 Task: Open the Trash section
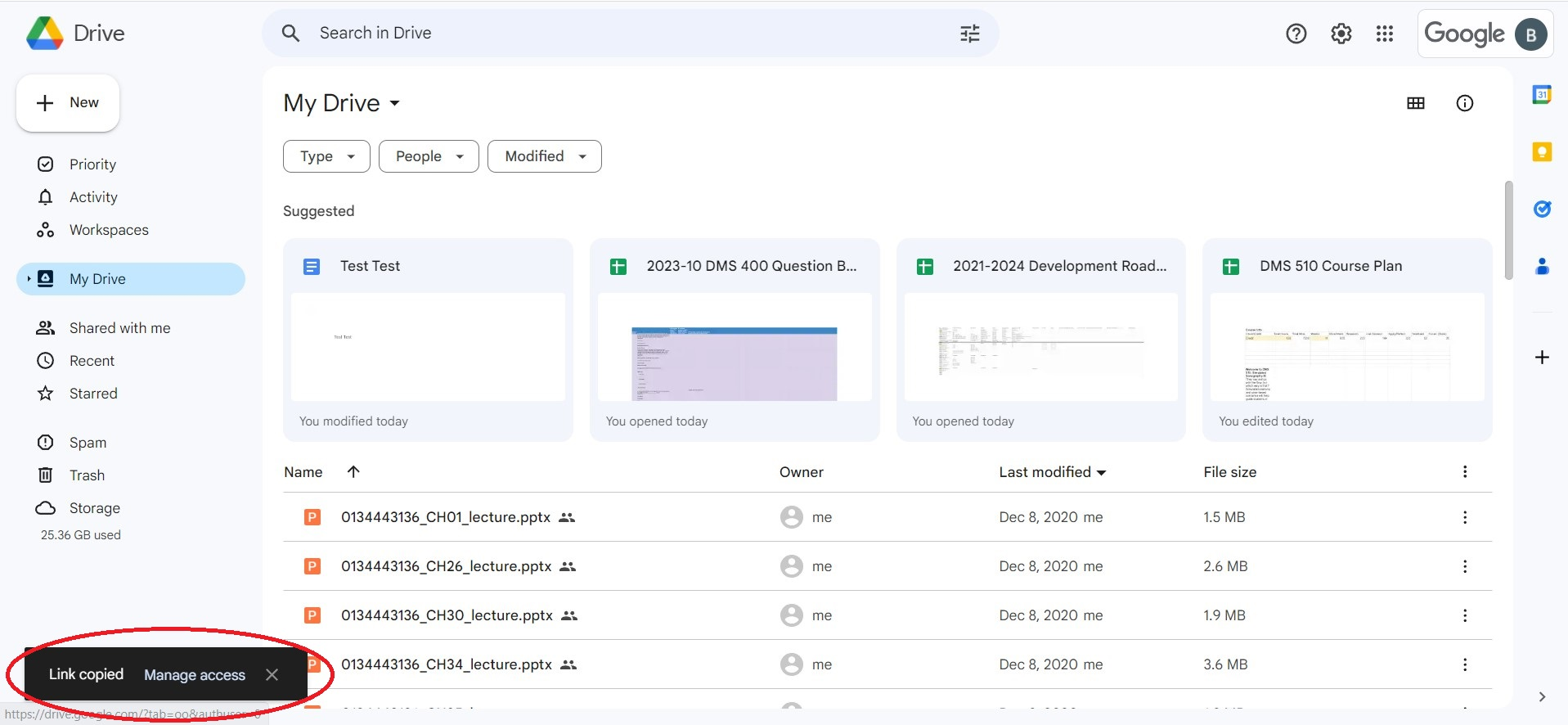tap(87, 475)
